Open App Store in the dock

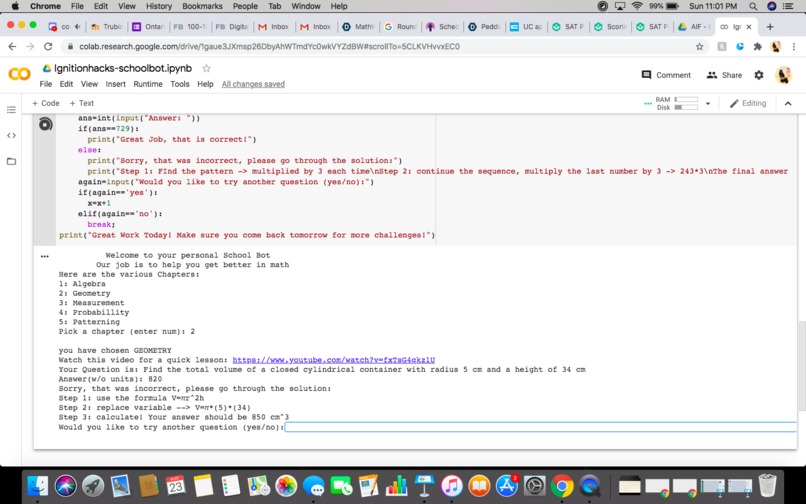pyautogui.click(x=507, y=485)
